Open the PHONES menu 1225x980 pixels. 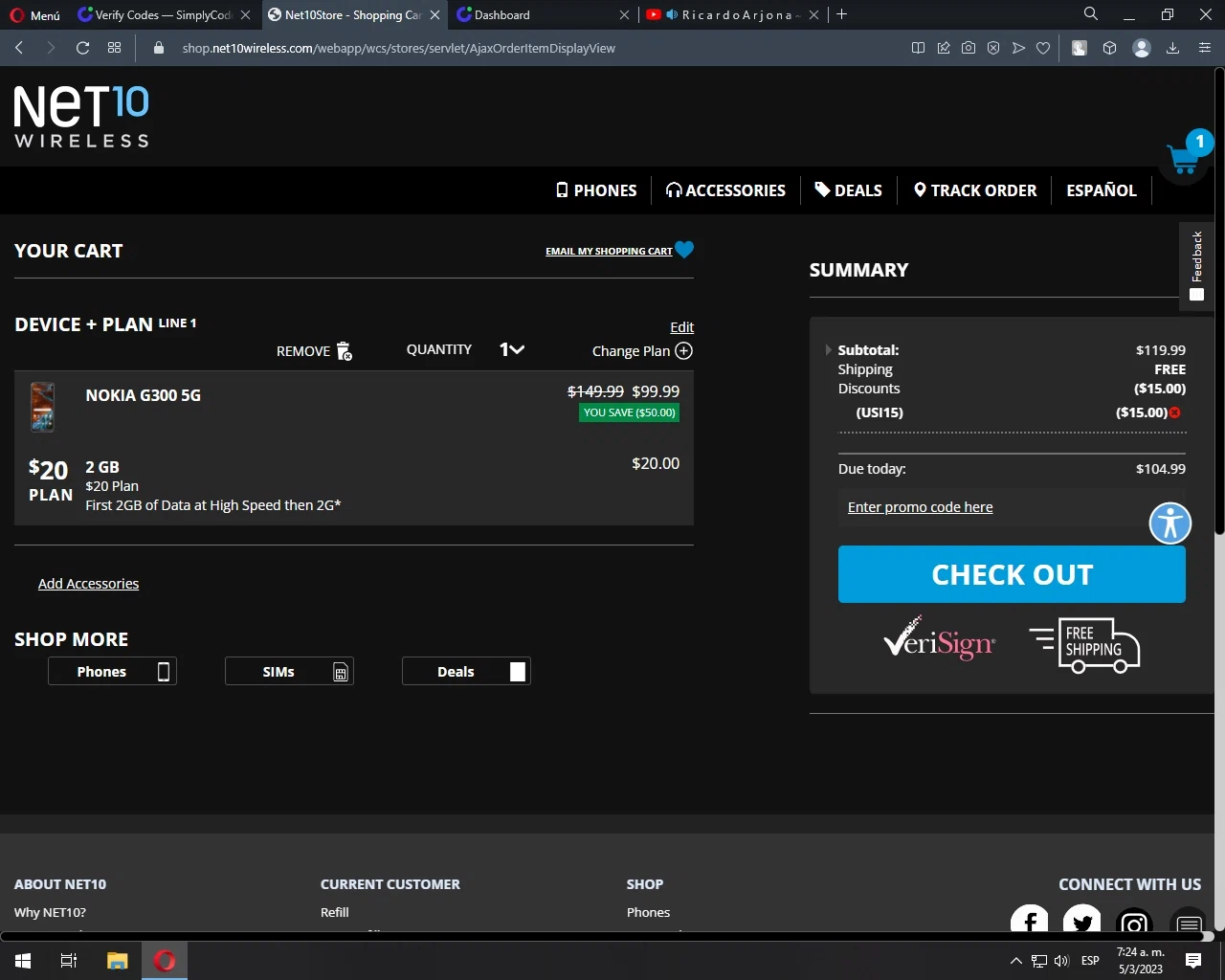point(596,190)
